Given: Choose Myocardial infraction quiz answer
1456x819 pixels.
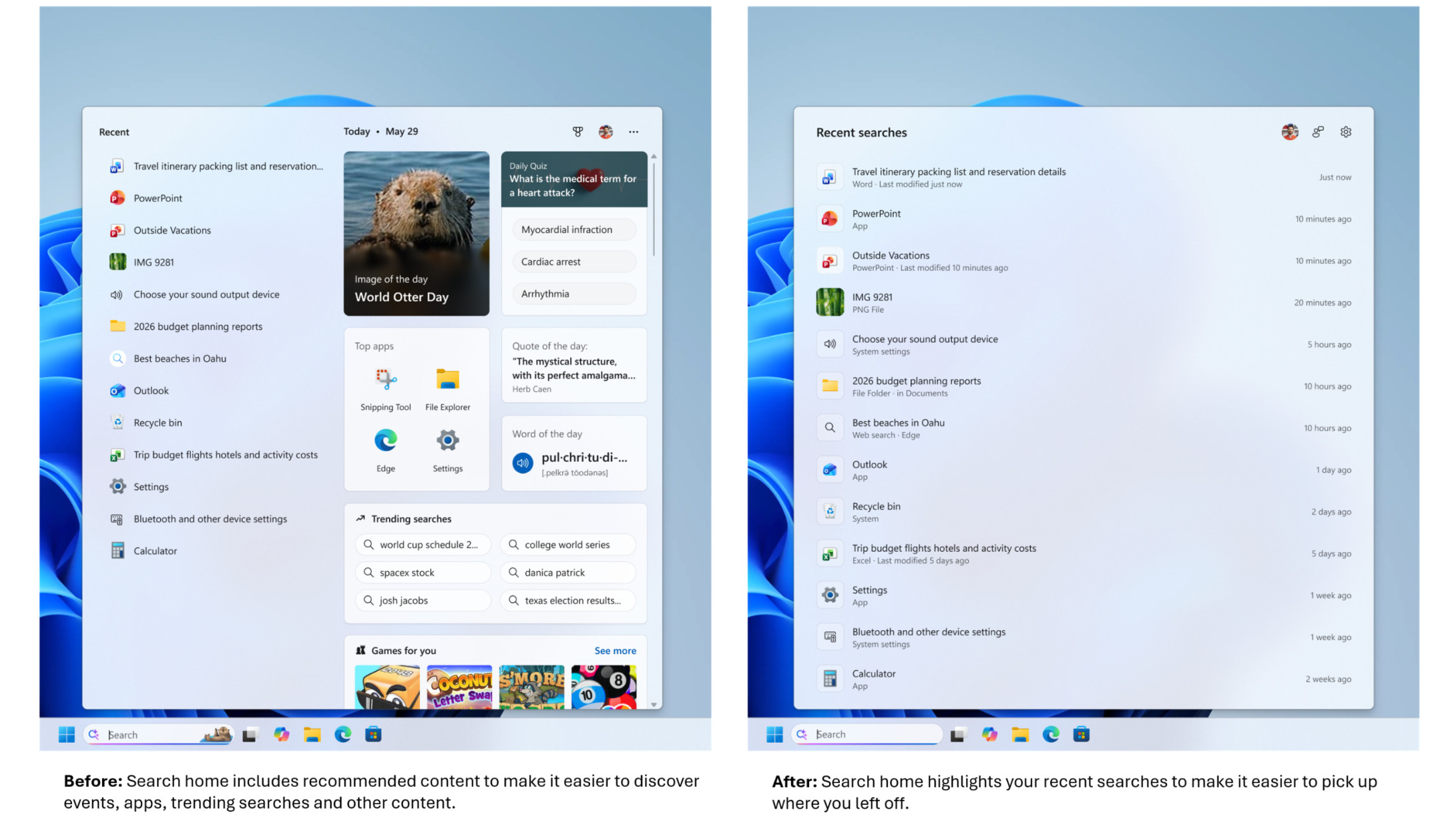Looking at the screenshot, I should pyautogui.click(x=574, y=230).
